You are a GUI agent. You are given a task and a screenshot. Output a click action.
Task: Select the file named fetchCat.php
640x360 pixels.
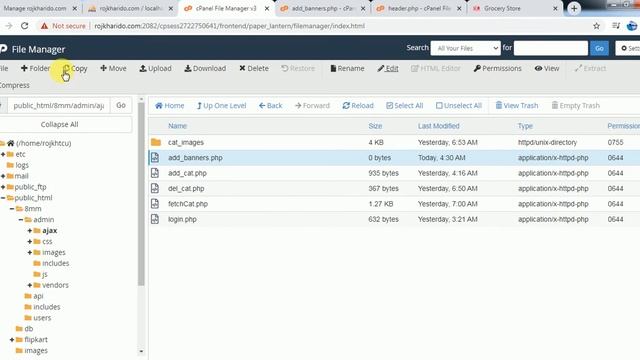pos(188,204)
